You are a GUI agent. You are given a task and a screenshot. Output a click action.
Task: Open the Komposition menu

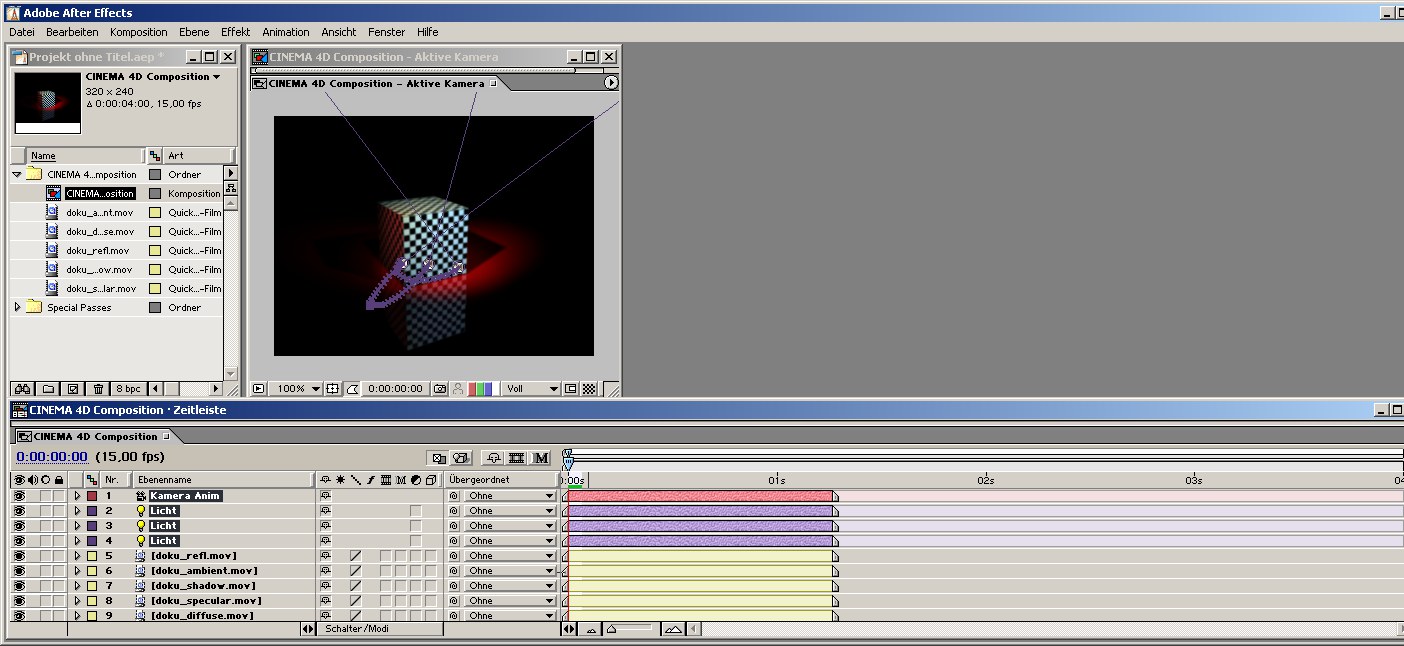click(138, 32)
